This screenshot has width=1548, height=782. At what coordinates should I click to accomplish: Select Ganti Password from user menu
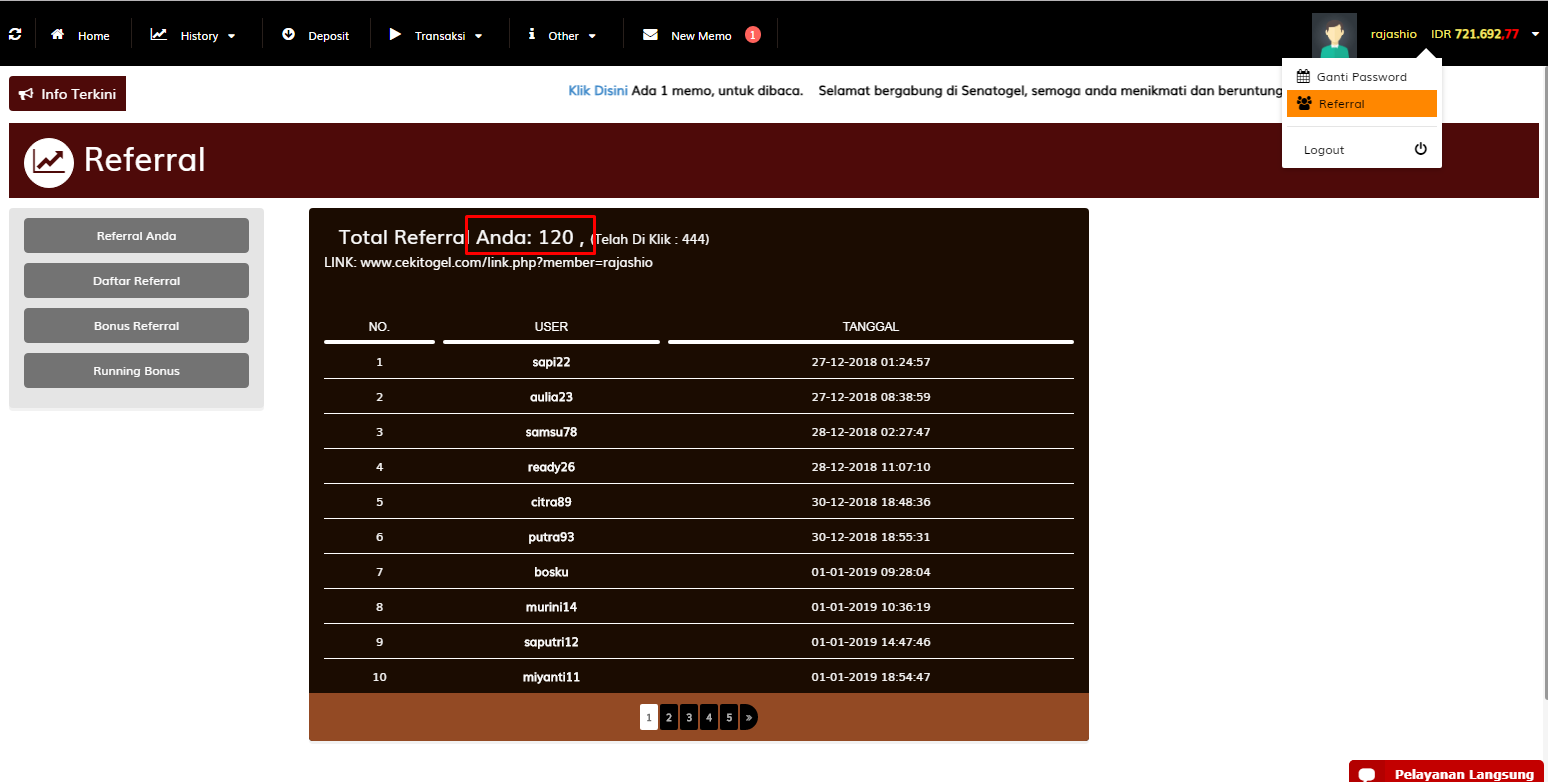[x=1361, y=77]
